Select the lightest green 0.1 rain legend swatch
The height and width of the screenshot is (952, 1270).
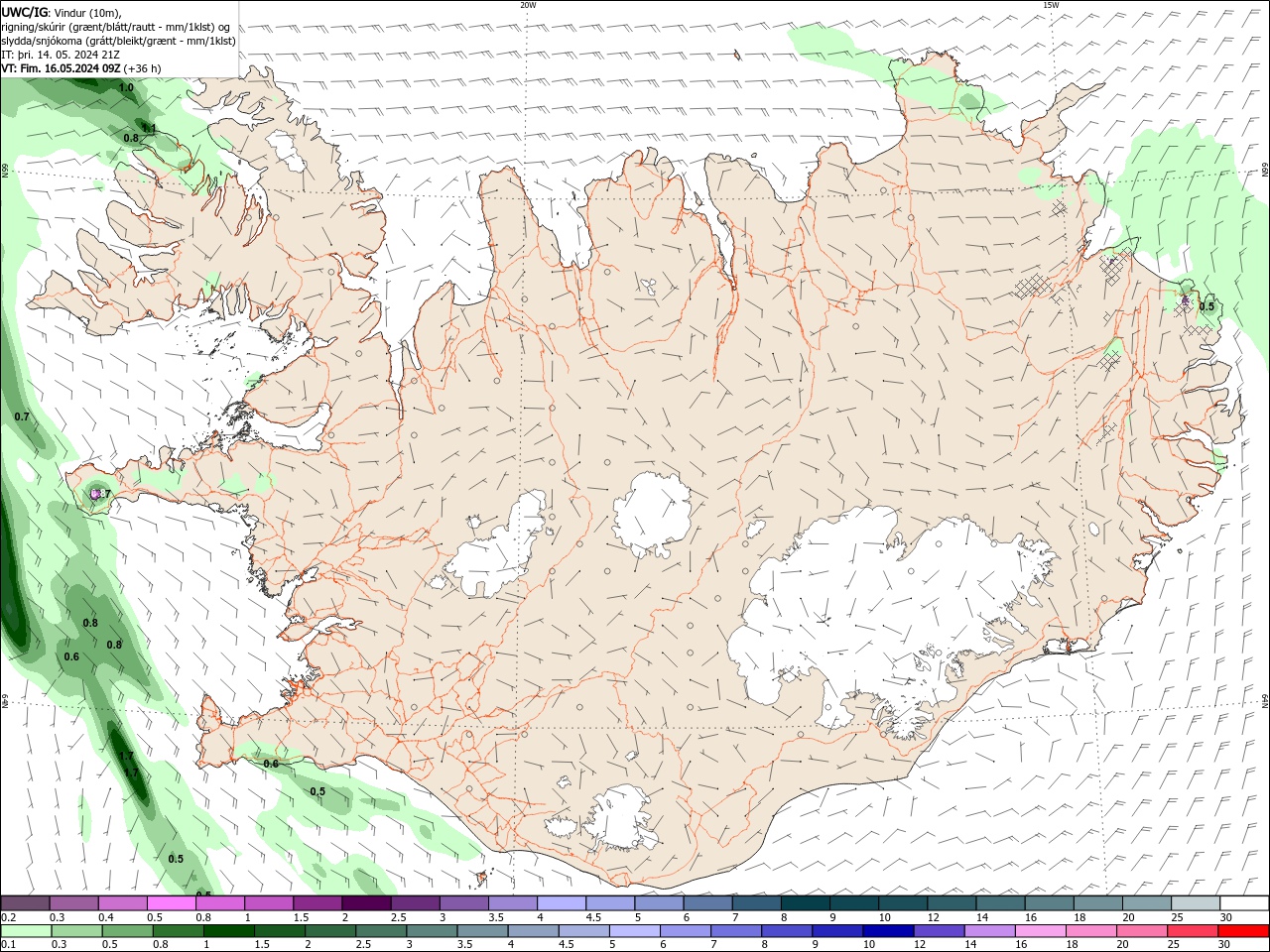tap(26, 931)
